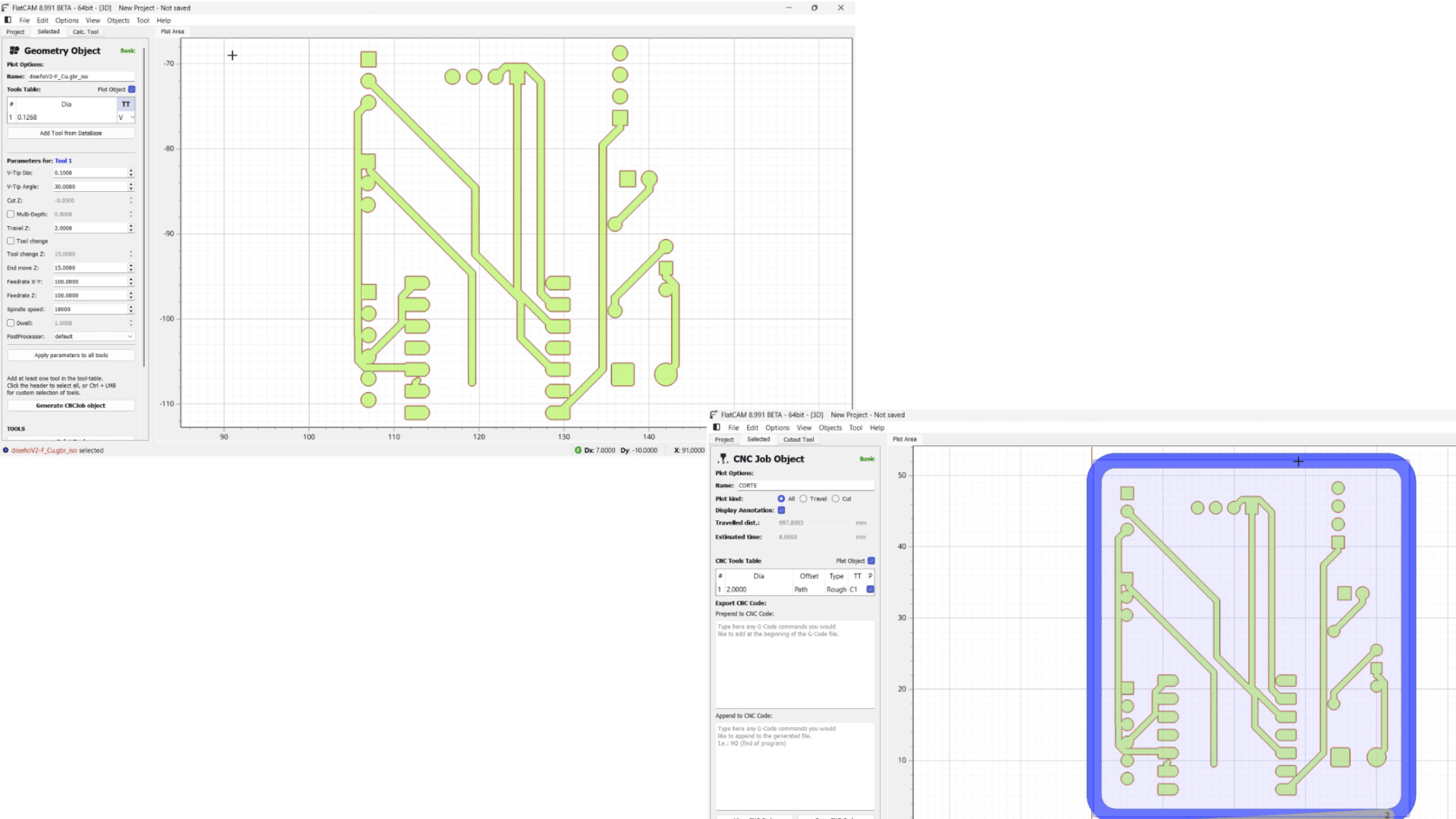Enable the Multi-Depth checkbox
Screen dimensions: 1456x819
tap(11, 215)
